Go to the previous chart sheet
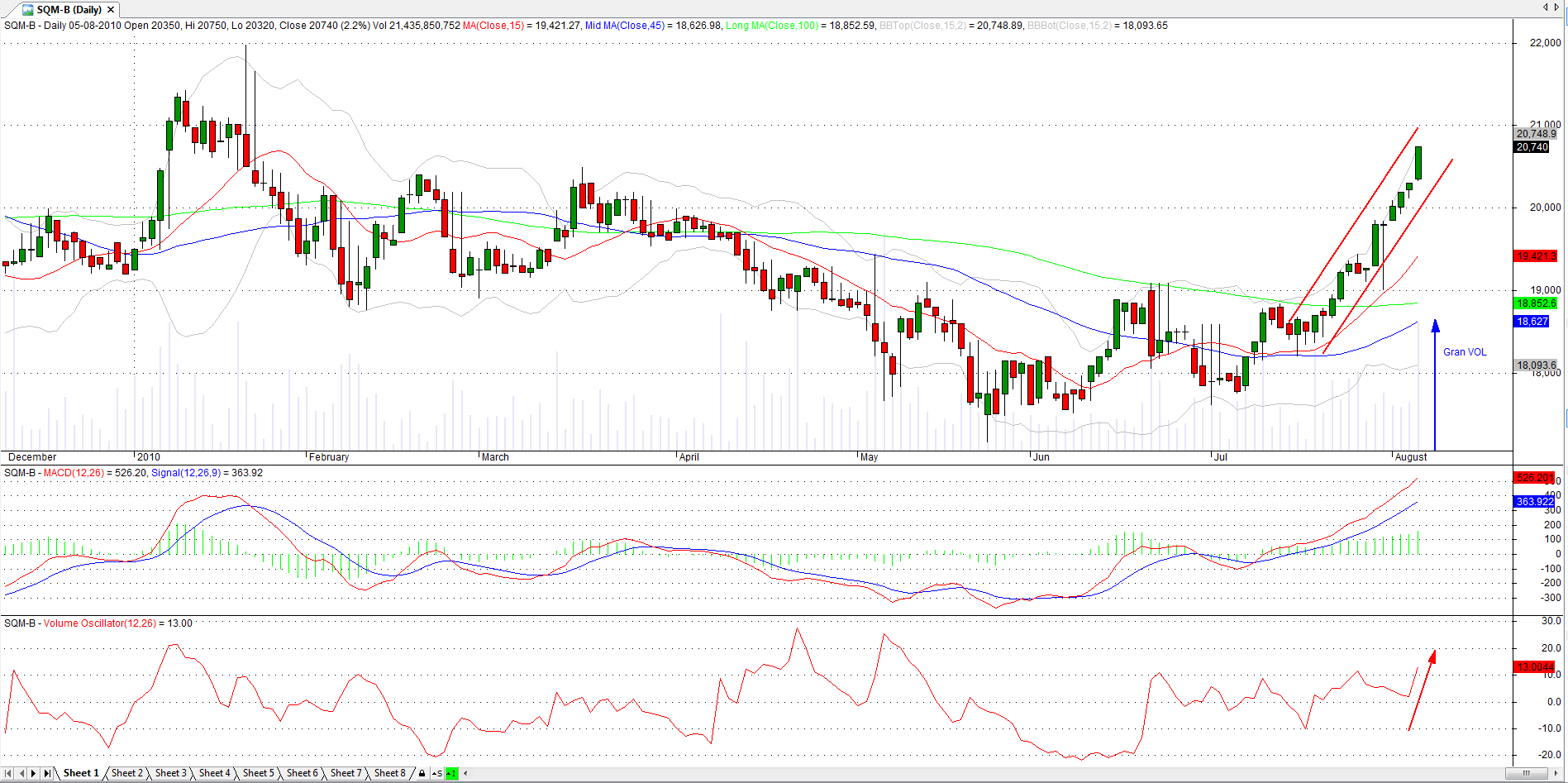This screenshot has width=1568, height=783. point(21,773)
